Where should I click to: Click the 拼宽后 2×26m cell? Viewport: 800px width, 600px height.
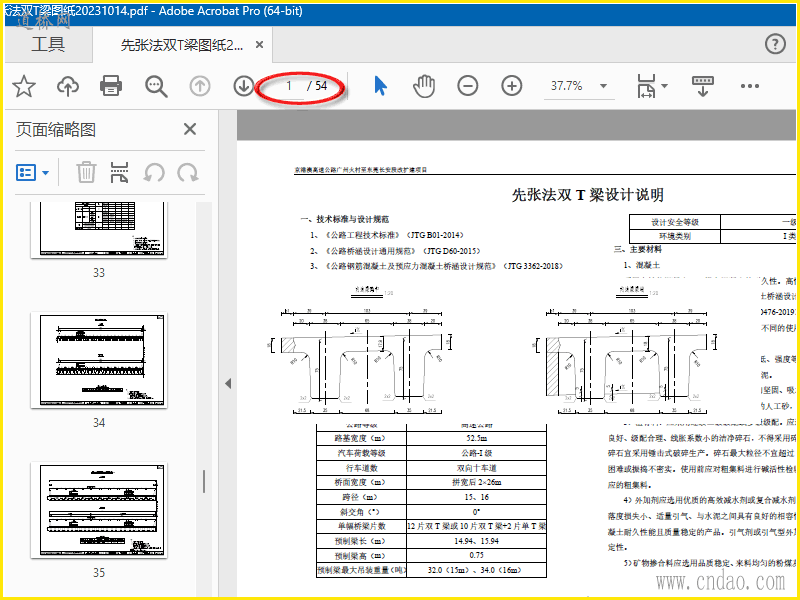click(x=477, y=482)
